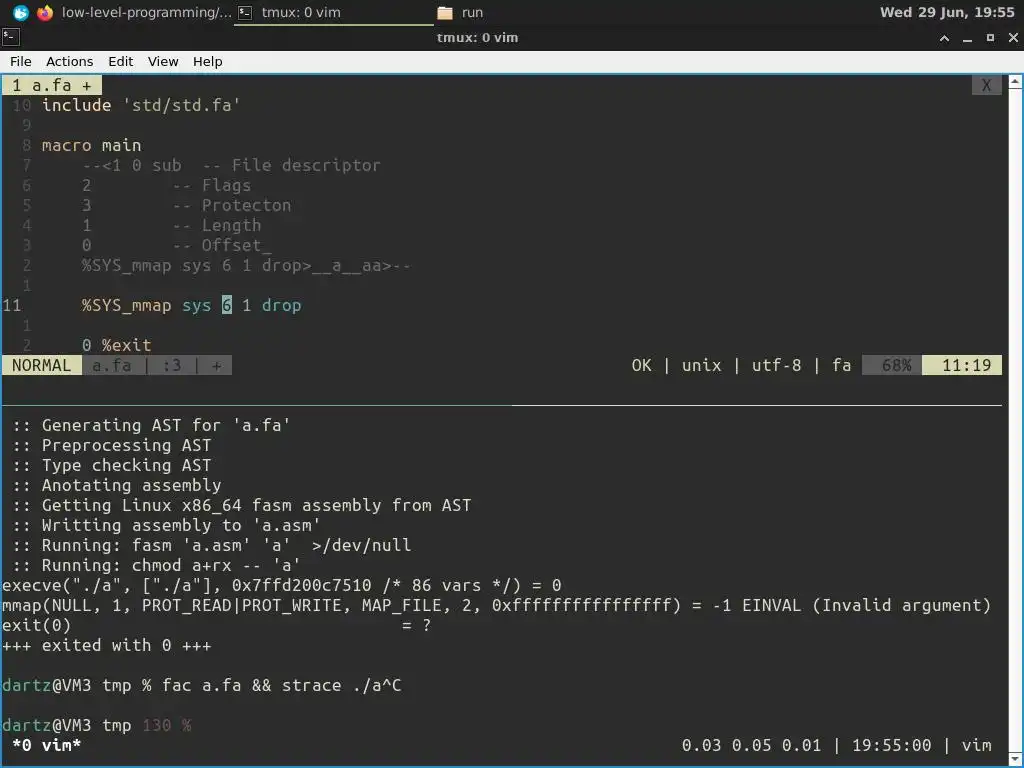Image resolution: width=1024 pixels, height=768 pixels.
Task: Click 'unix' file format in statusline
Action: (701, 365)
